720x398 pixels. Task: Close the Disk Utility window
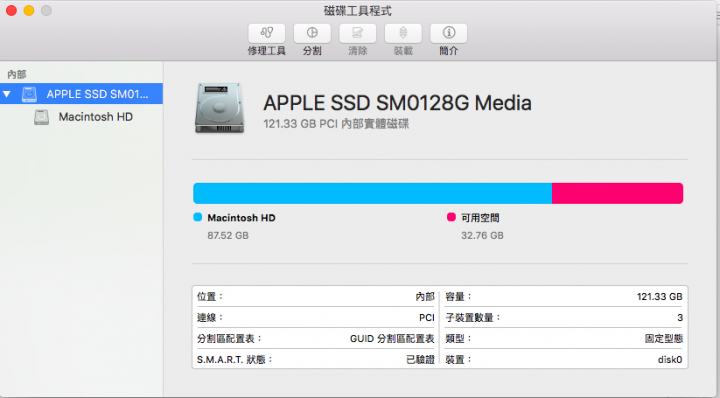(11, 11)
